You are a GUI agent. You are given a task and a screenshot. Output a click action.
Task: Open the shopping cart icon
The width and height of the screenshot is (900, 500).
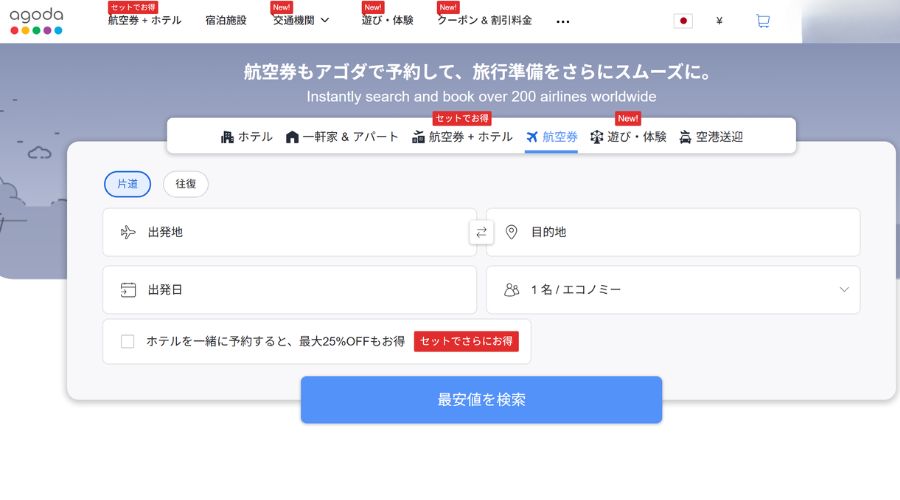coord(763,21)
